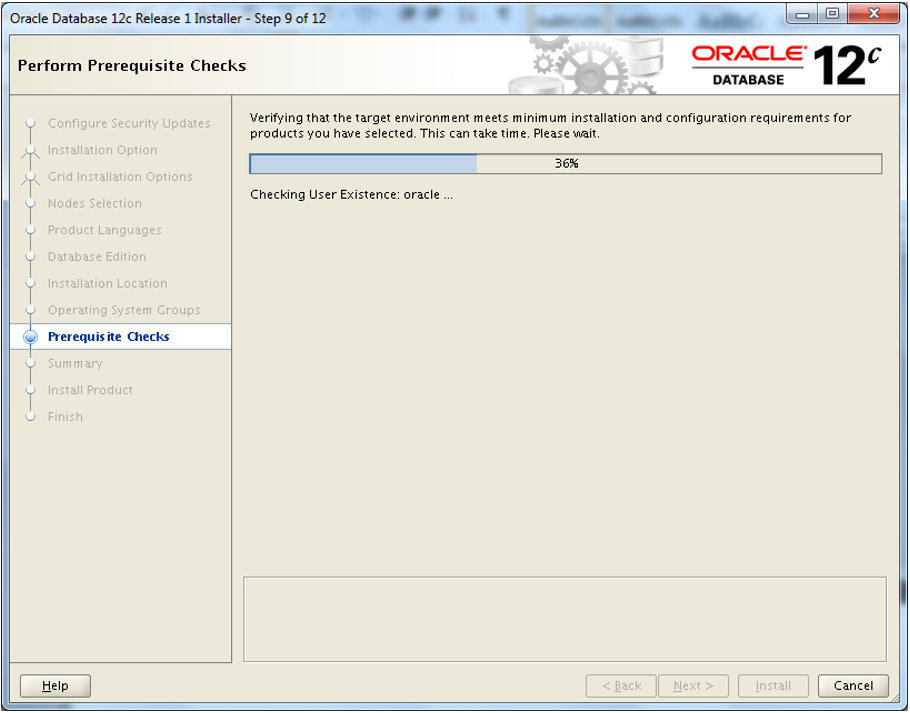Click the active Prerequisite Checks step bullet
The image size is (910, 713).
[x=30, y=336]
